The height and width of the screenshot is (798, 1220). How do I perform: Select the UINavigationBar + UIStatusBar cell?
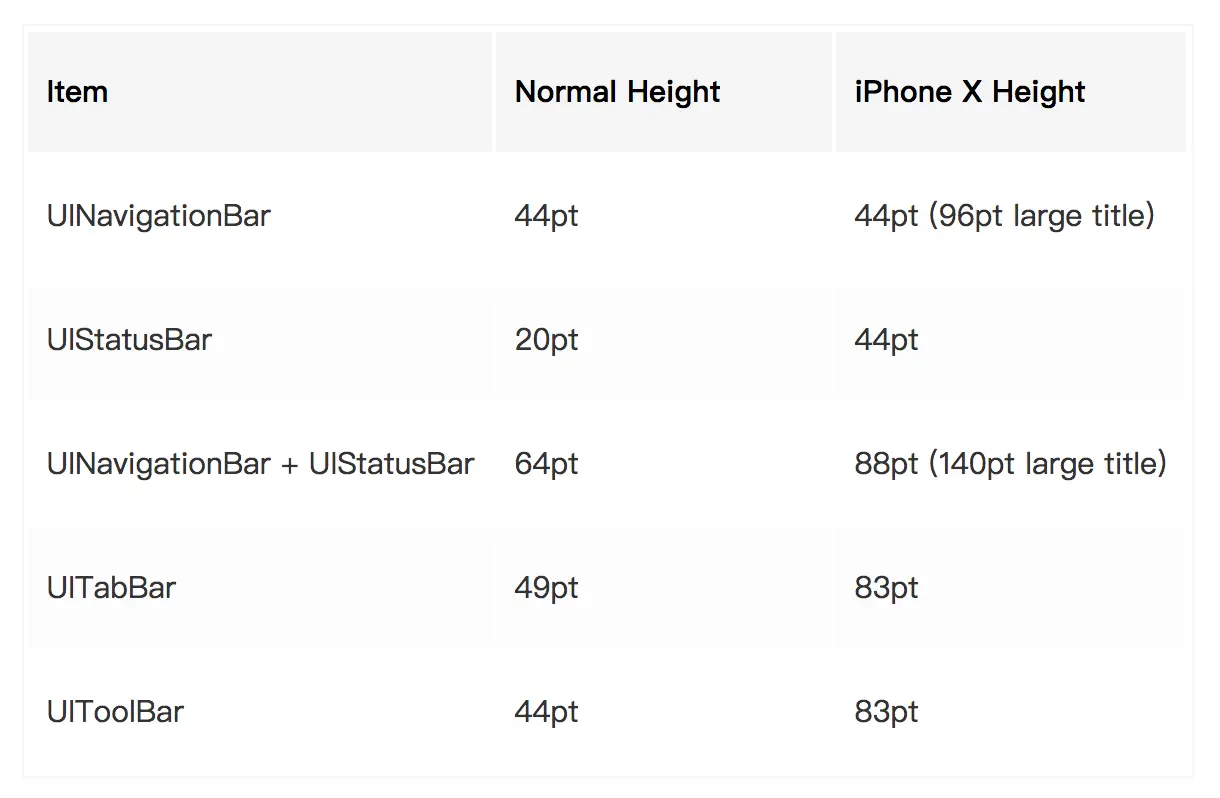[260, 464]
